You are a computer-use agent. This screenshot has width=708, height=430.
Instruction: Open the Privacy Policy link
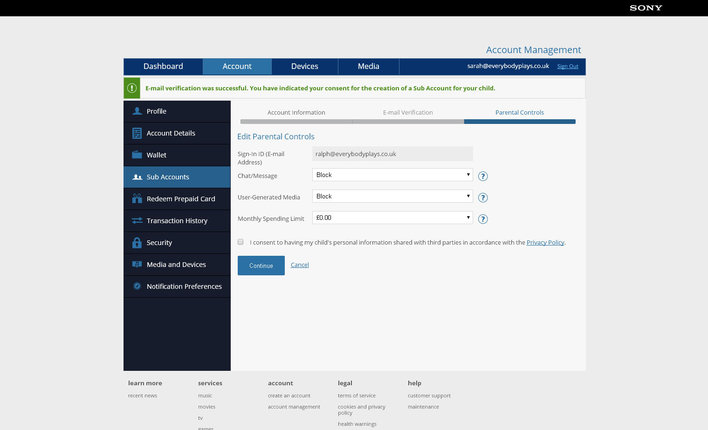pos(545,242)
